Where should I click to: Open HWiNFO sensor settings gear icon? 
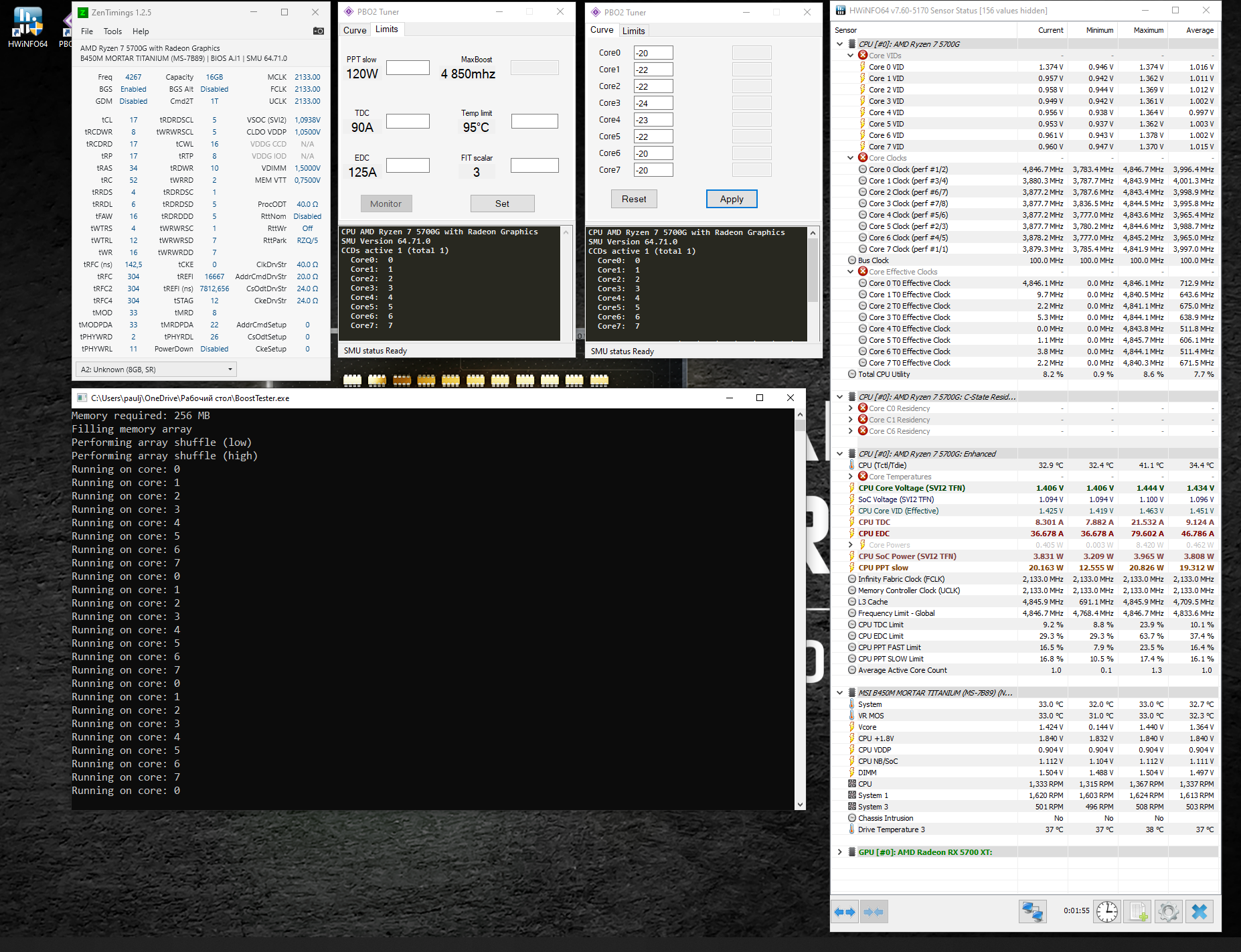pos(1169,912)
